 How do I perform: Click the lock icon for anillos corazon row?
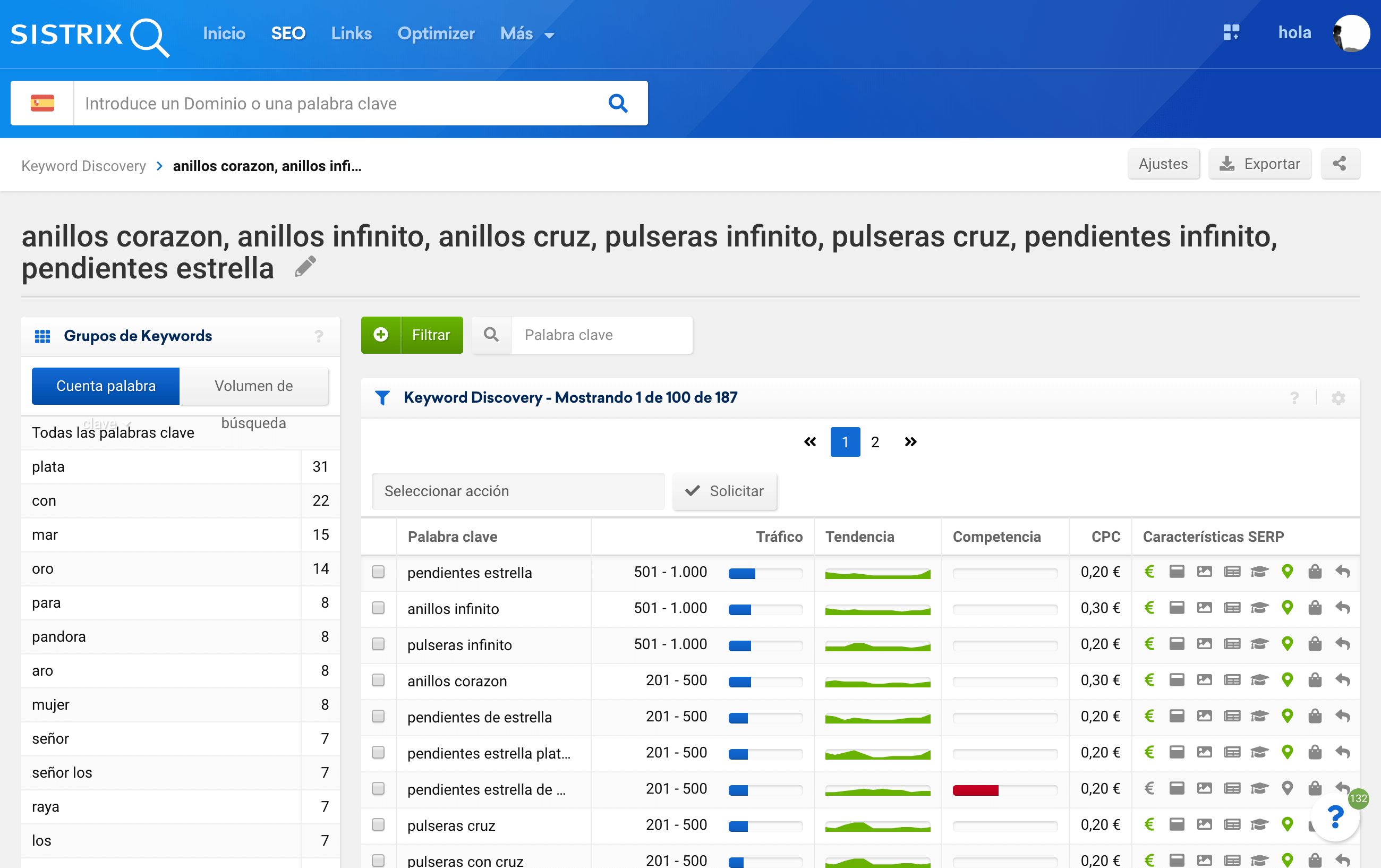(1313, 681)
